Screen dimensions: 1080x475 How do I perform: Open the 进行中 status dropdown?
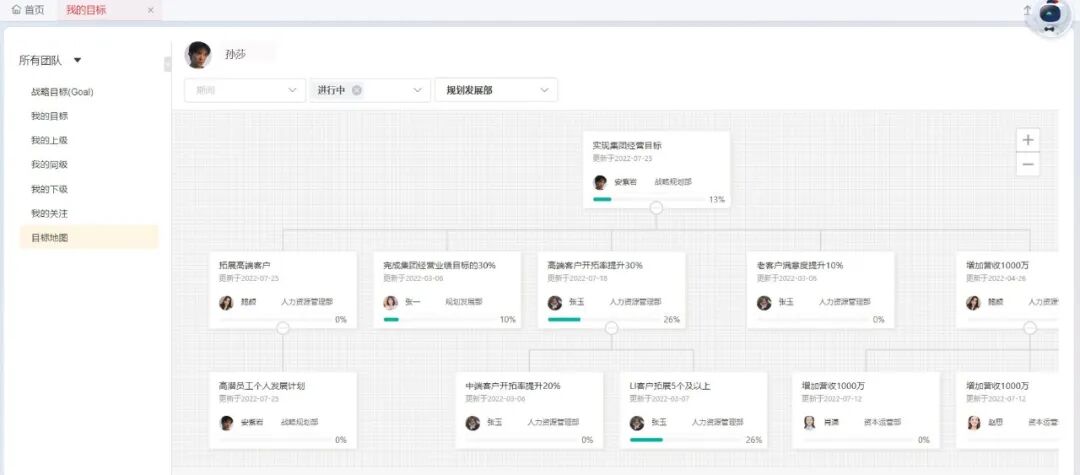pyautogui.click(x=370, y=90)
